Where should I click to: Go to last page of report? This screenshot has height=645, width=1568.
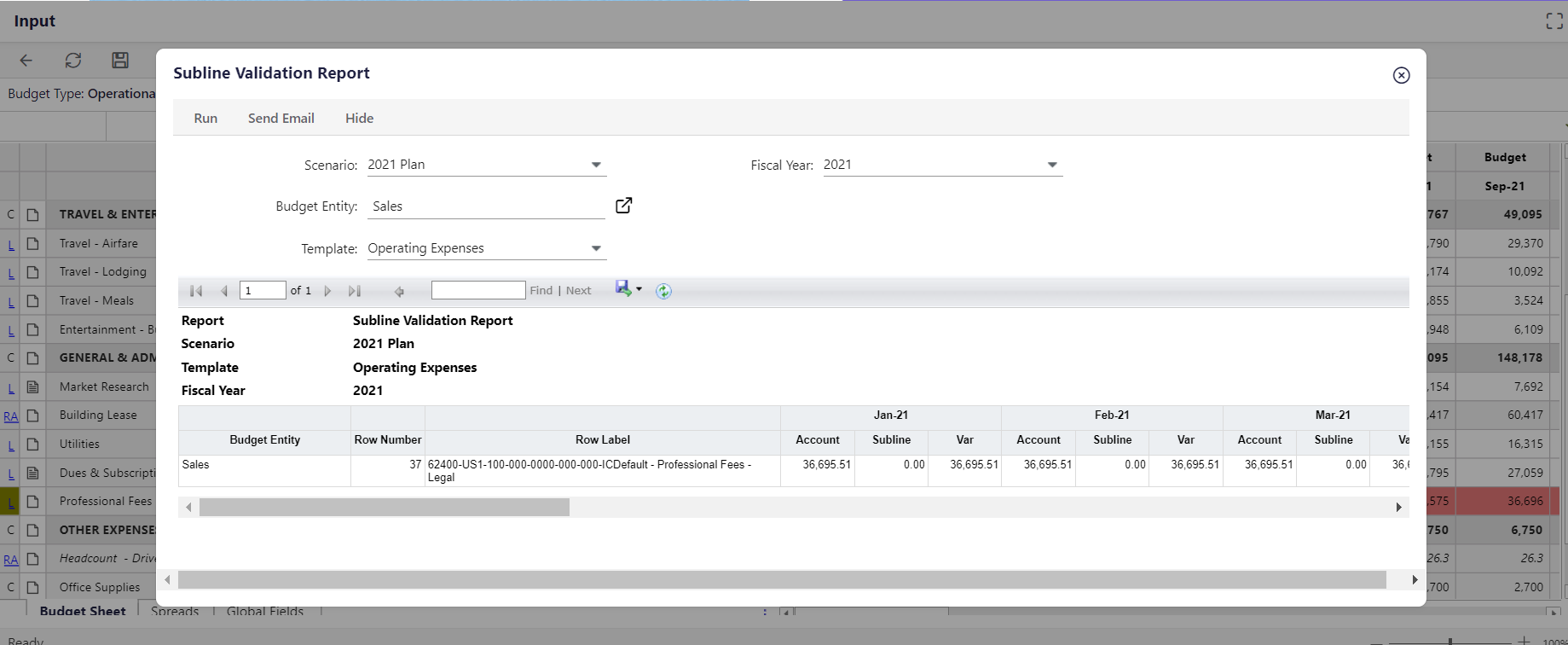[355, 291]
